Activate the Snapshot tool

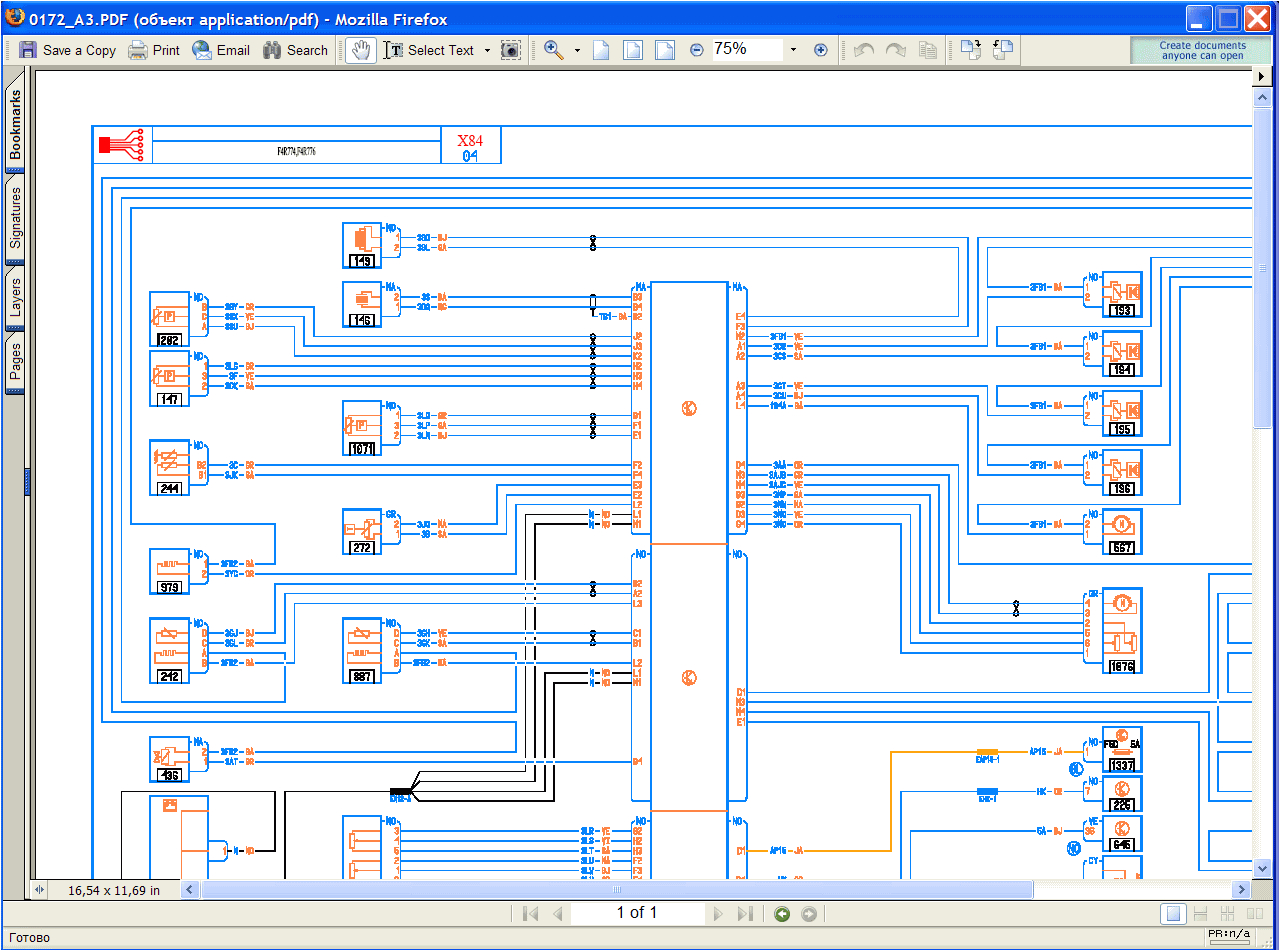click(510, 50)
